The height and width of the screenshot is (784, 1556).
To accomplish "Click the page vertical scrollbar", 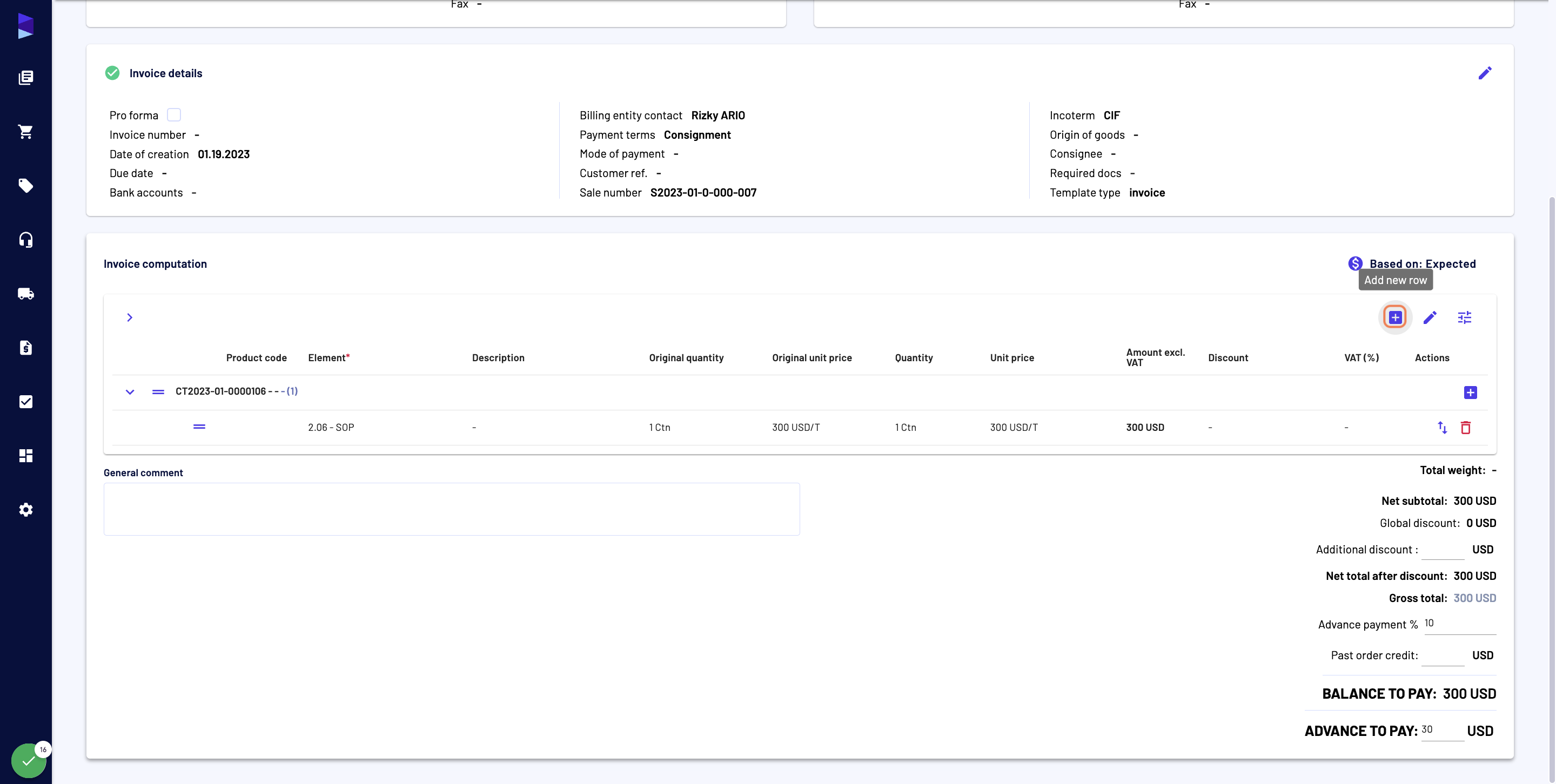I will pyautogui.click(x=1552, y=489).
